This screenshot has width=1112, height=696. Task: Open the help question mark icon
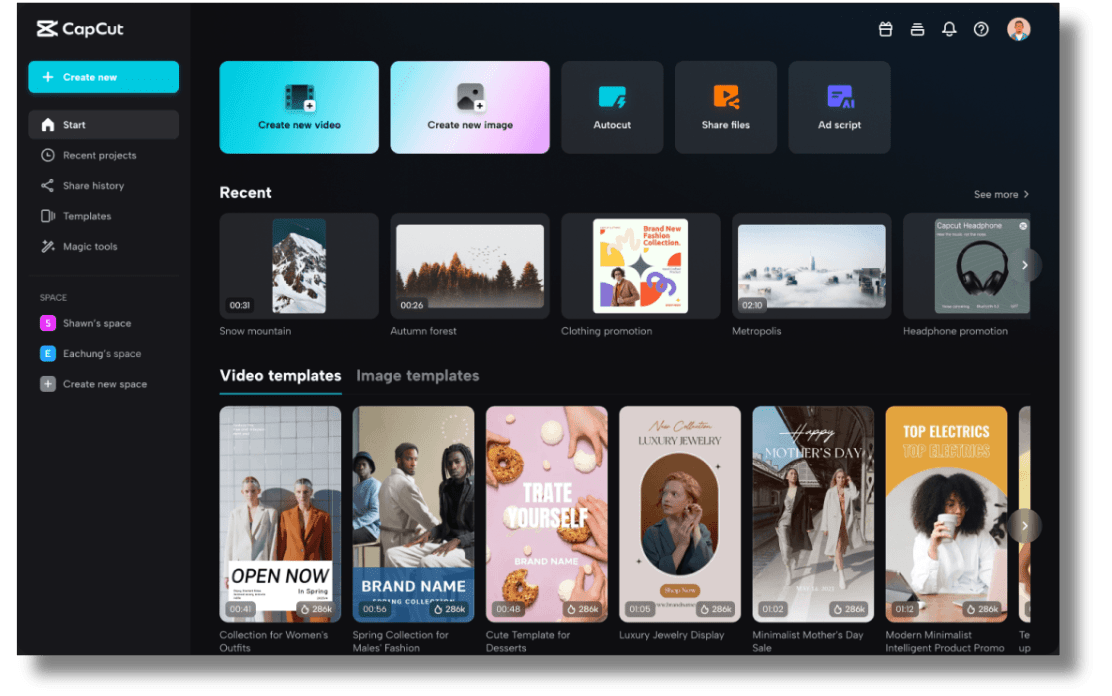coord(981,30)
